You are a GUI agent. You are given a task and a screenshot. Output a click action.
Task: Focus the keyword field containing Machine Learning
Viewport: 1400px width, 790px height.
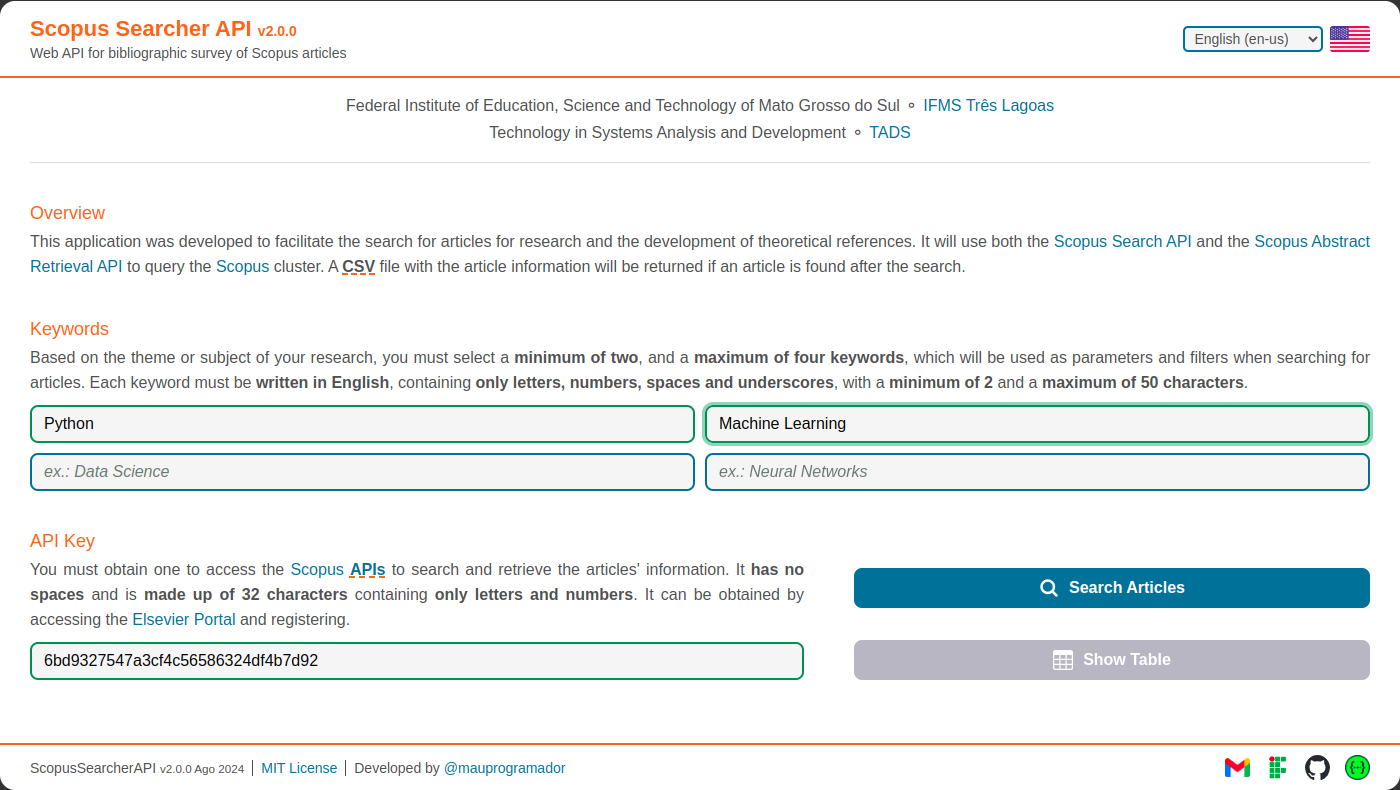(x=1037, y=424)
